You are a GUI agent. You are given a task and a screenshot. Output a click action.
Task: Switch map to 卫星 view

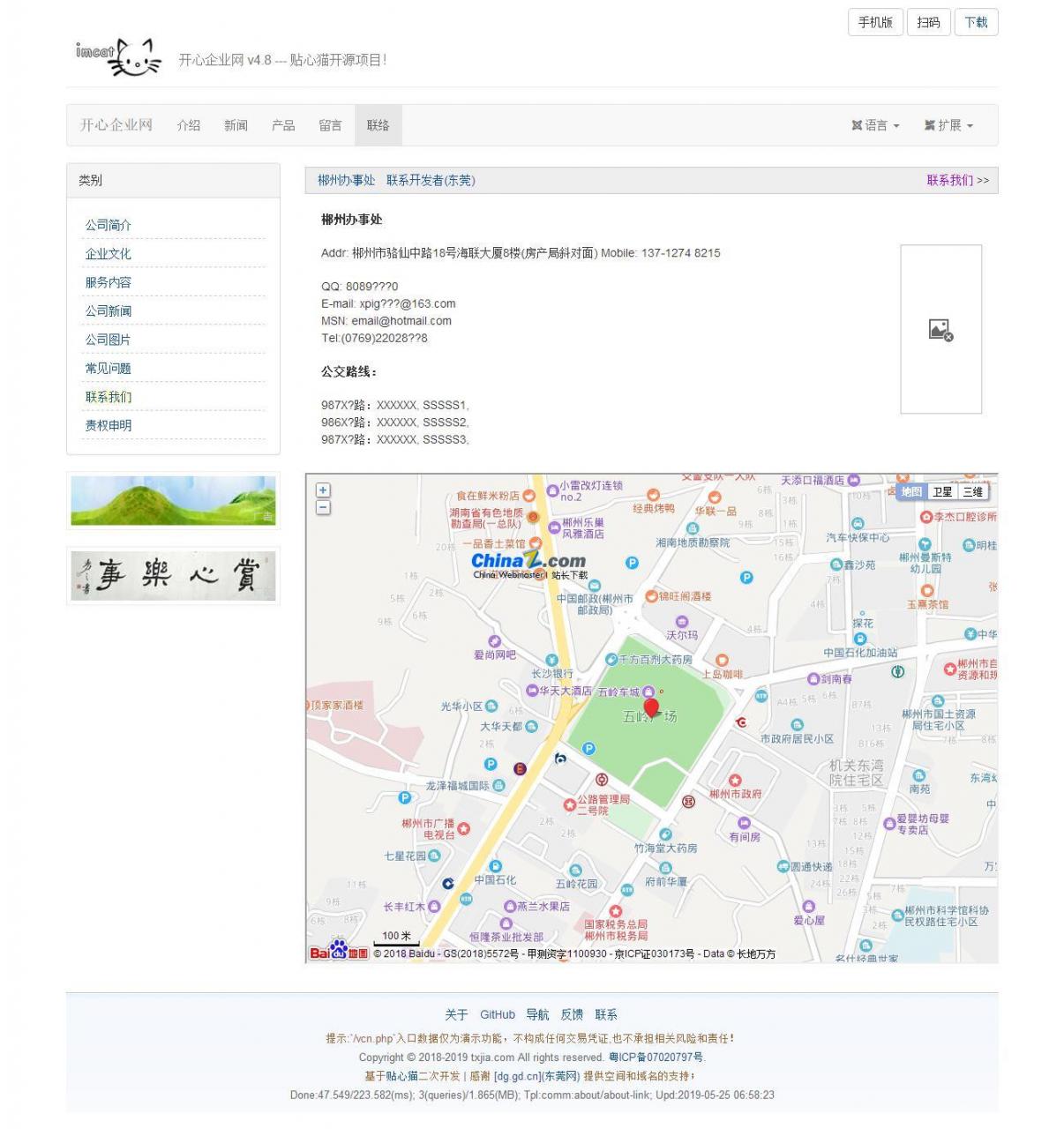942,492
